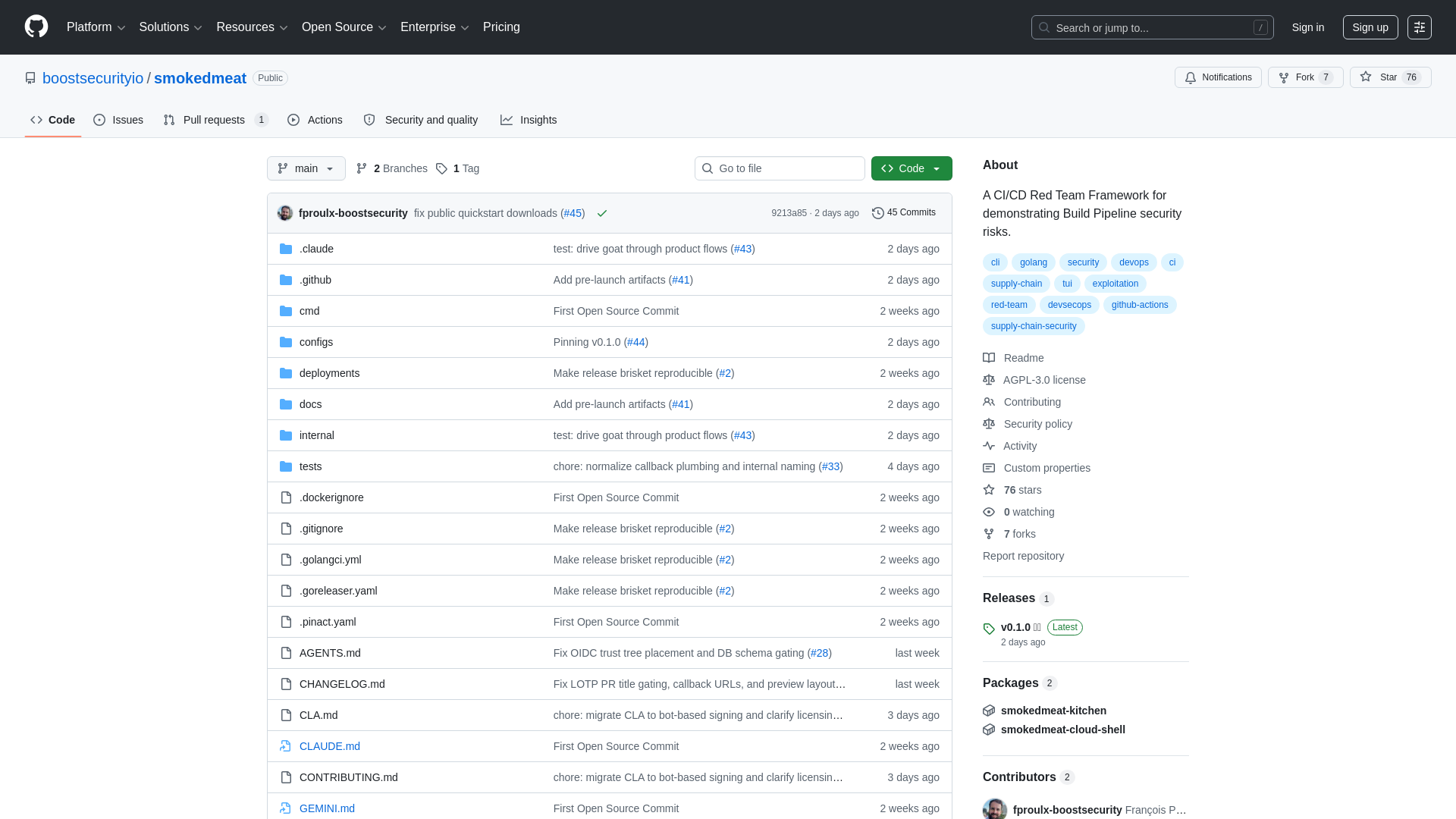This screenshot has height=819, width=1456.
Task: Click the smokedmeat-kitchen package icon
Action: coord(989,711)
